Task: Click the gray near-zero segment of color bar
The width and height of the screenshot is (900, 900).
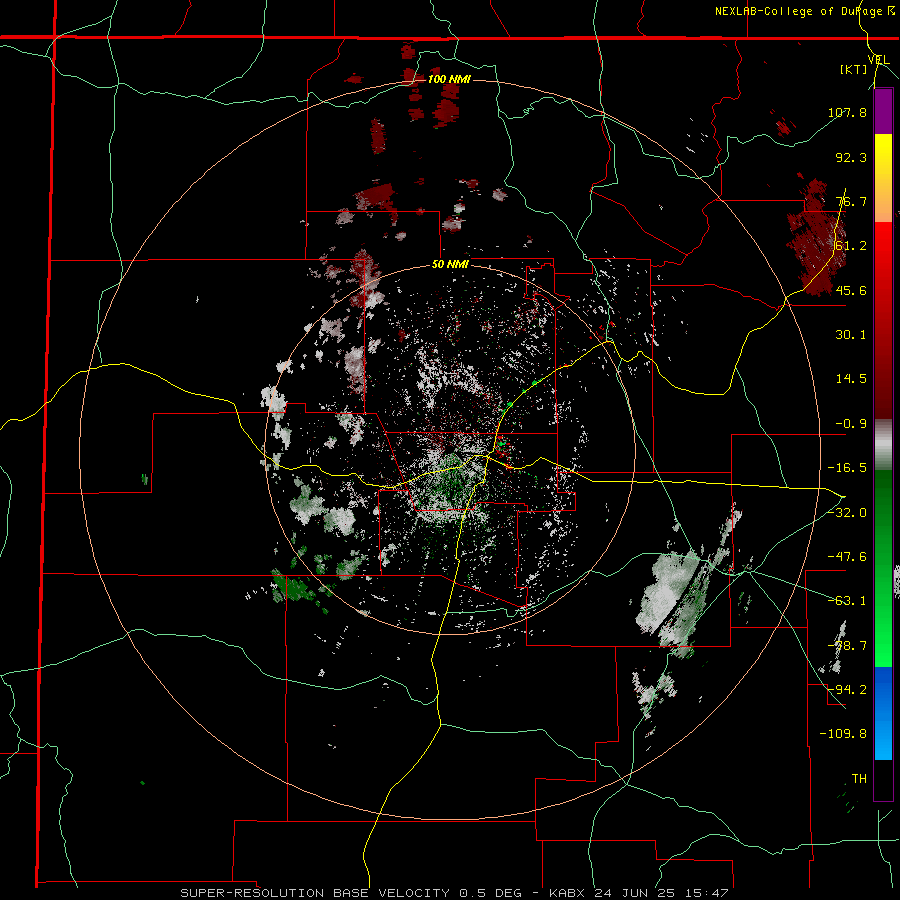Action: 883,445
